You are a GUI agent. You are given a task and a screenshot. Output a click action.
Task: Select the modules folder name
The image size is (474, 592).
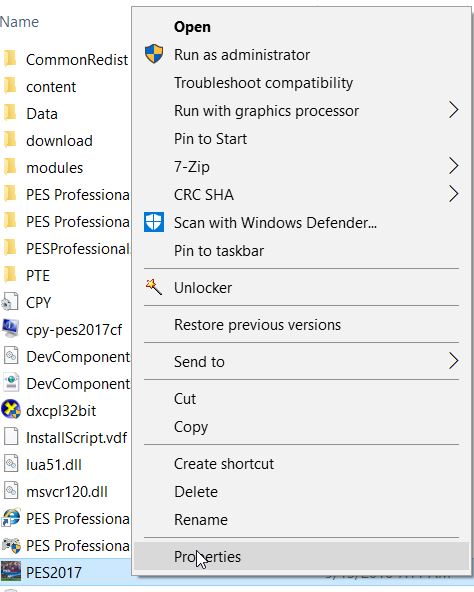[54, 168]
